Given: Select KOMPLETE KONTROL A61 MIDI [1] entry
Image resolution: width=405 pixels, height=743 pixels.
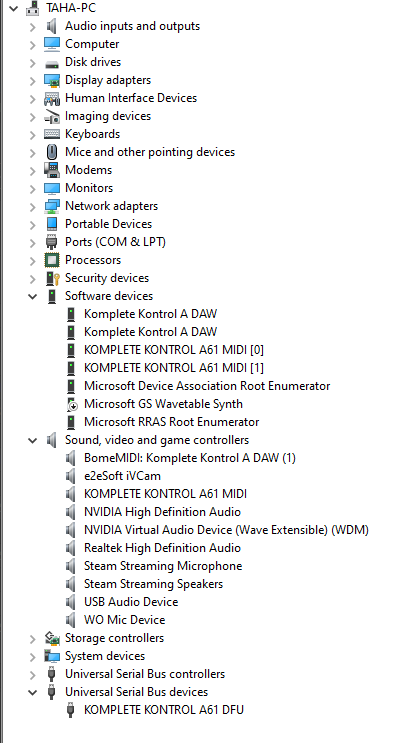Looking at the screenshot, I should coord(174,368).
